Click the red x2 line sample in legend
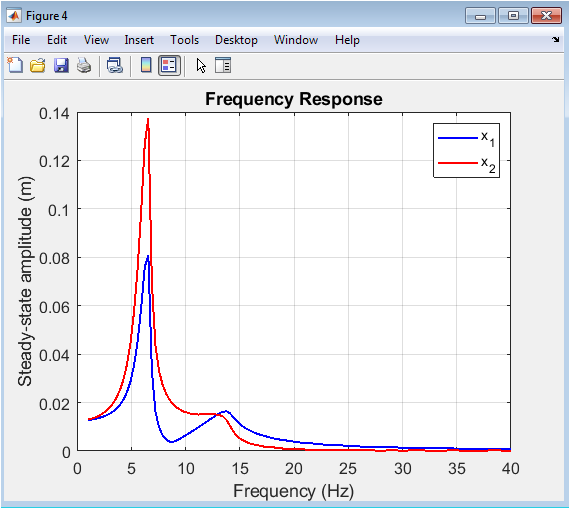 click(458, 163)
